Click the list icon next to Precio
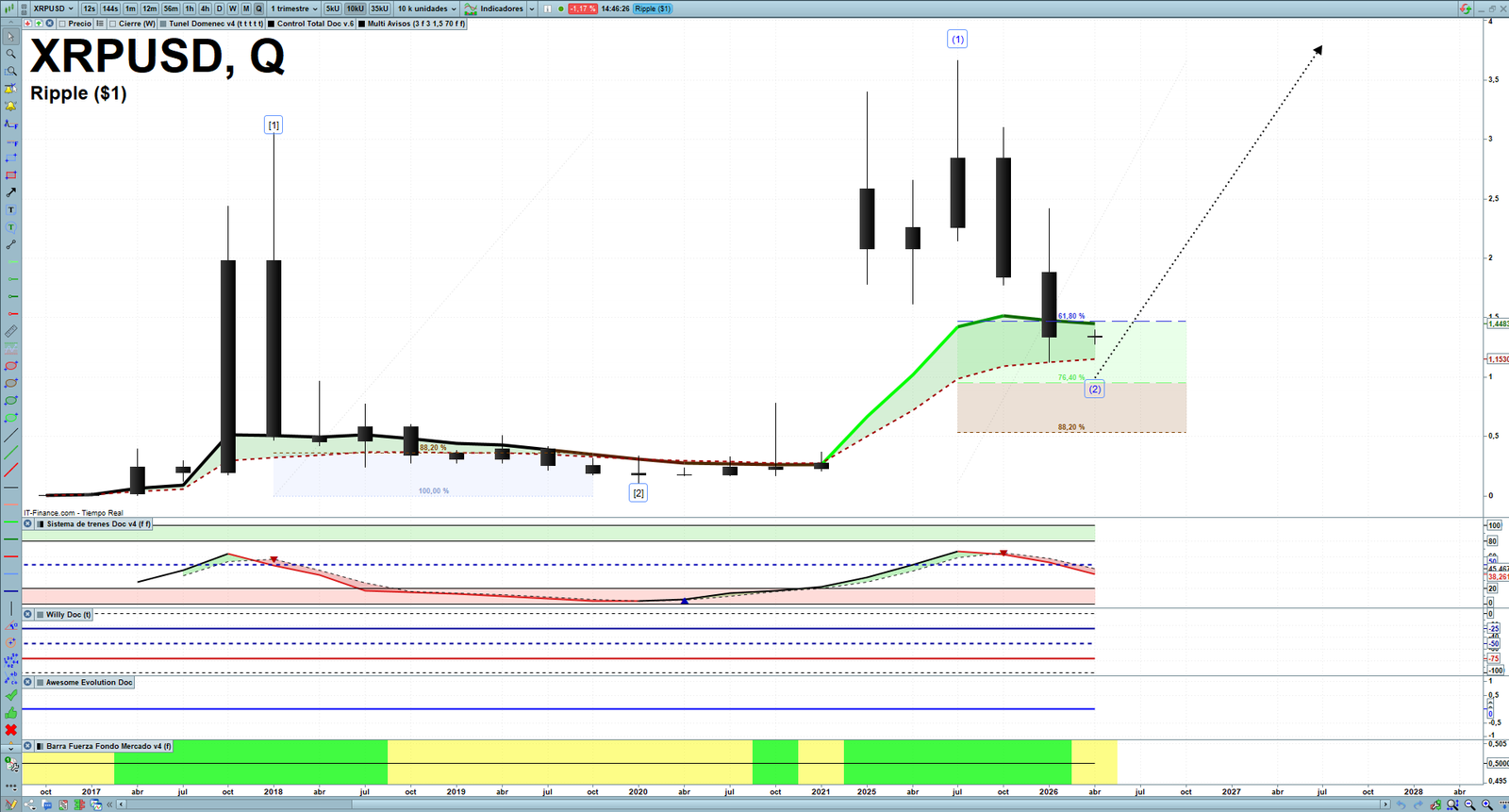 click(x=100, y=24)
